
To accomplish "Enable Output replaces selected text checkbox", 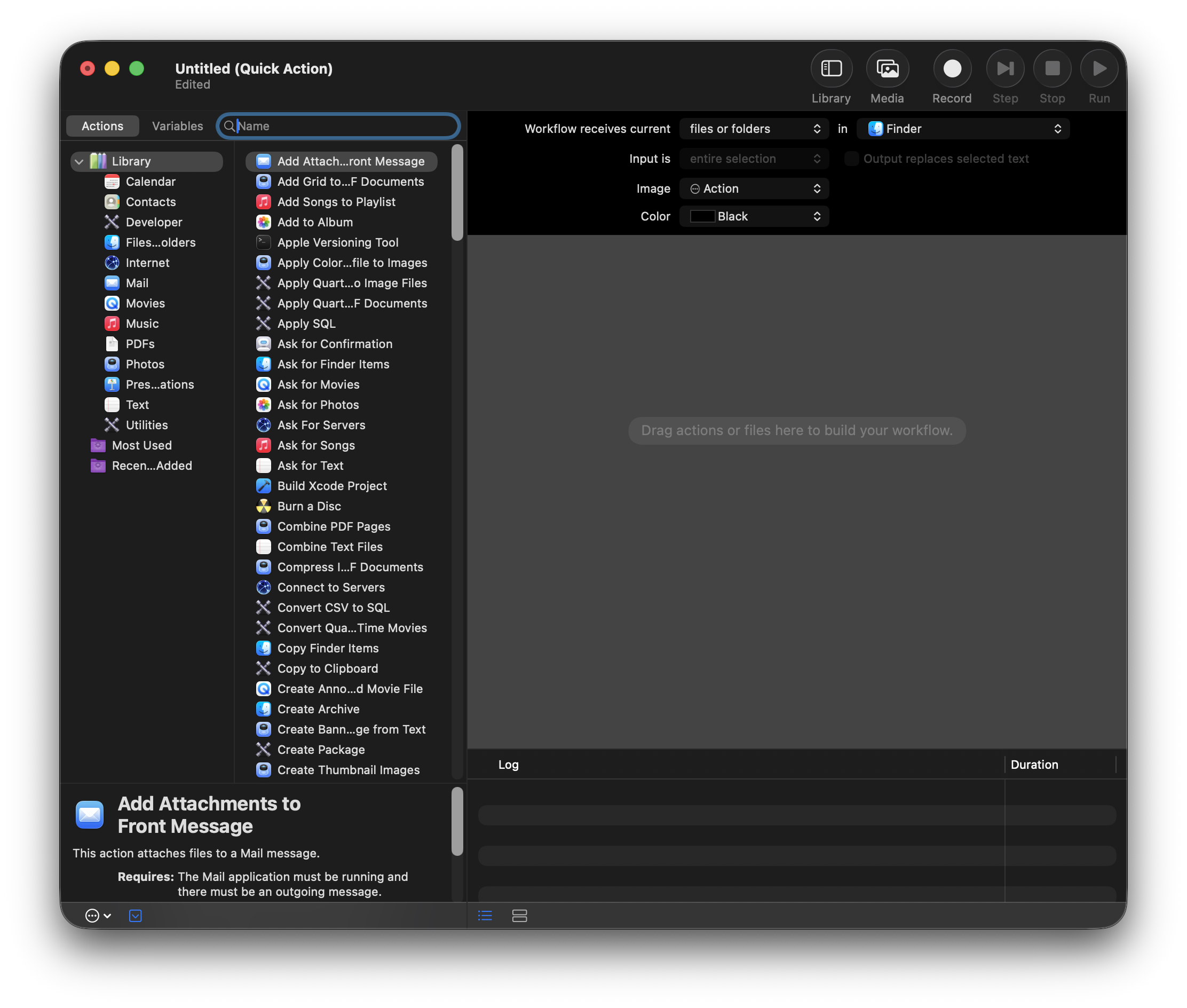I will 851,159.
